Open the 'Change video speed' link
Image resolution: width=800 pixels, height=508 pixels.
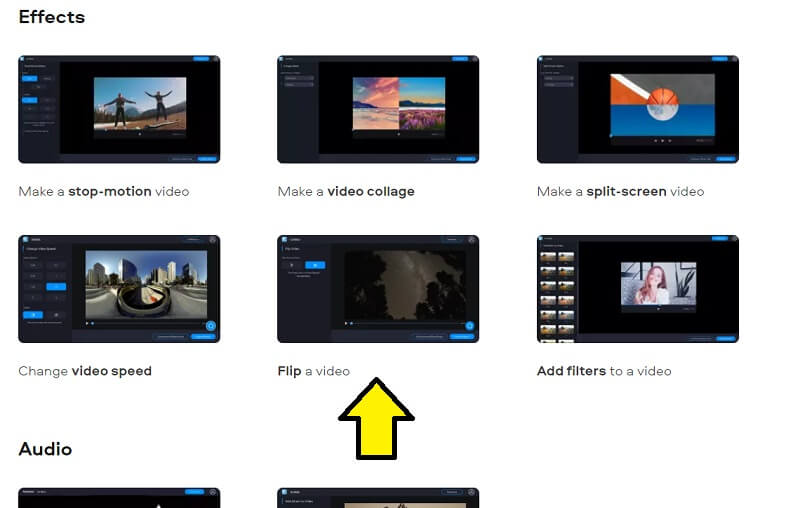pos(85,371)
